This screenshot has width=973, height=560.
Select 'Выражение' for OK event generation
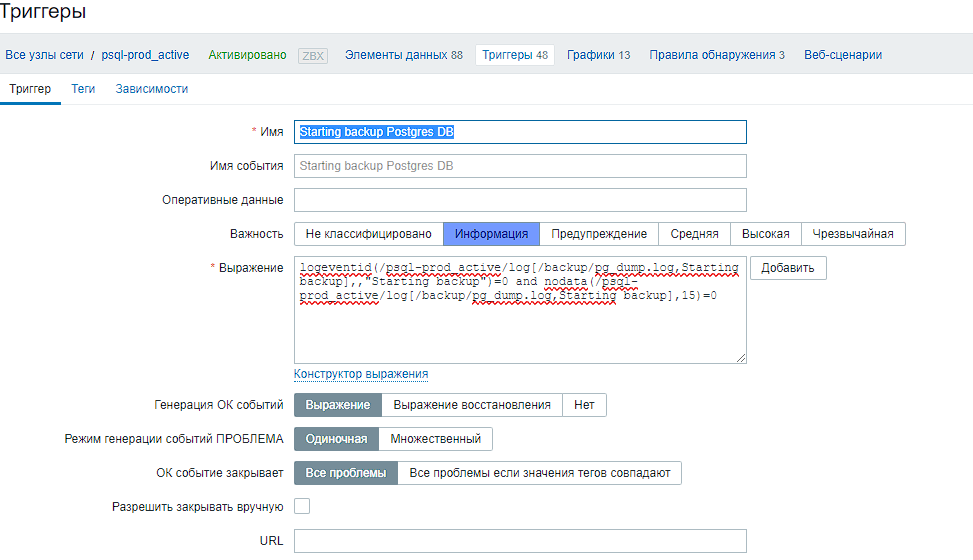tap(338, 405)
